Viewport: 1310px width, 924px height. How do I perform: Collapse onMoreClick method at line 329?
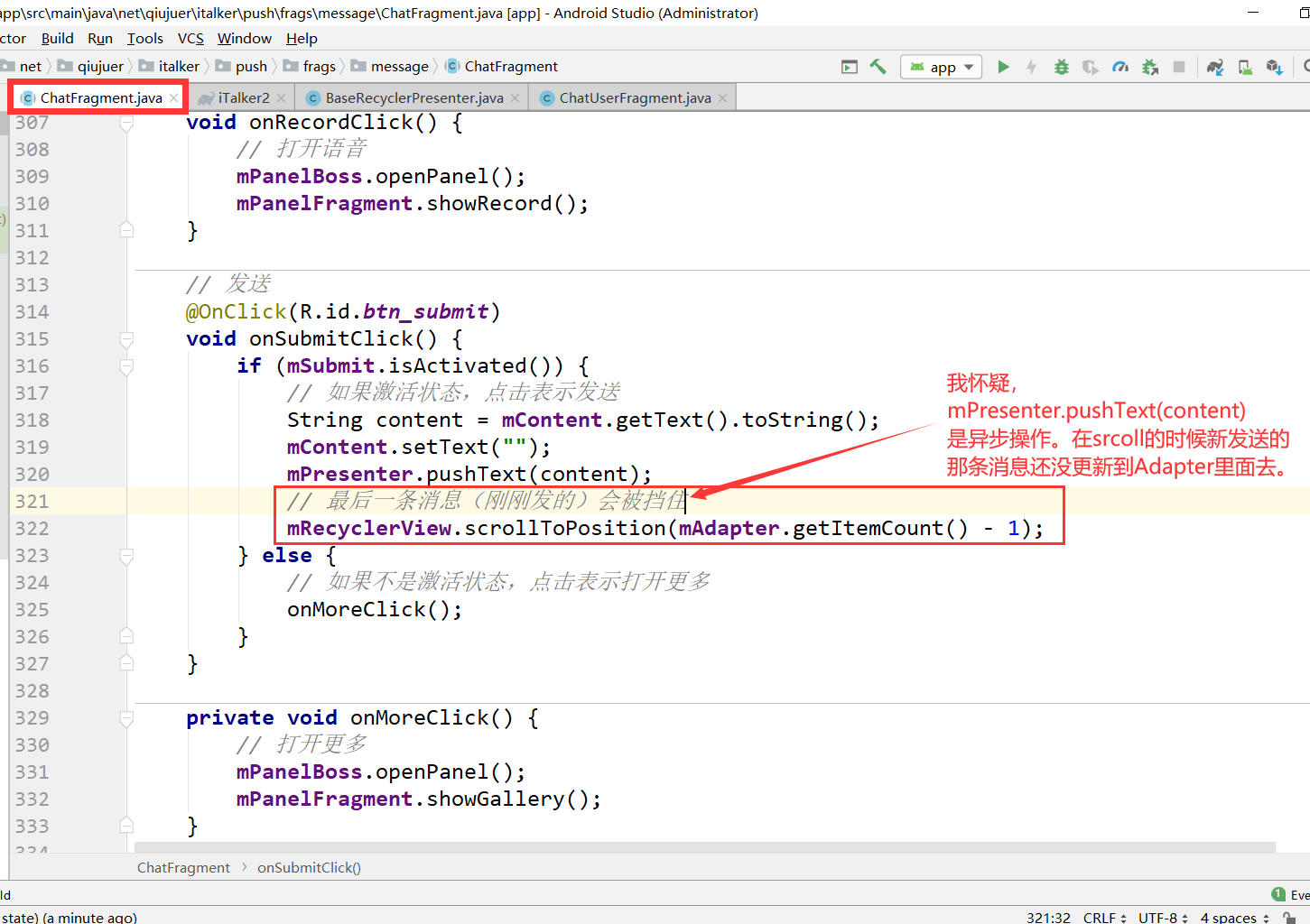pyautogui.click(x=126, y=718)
